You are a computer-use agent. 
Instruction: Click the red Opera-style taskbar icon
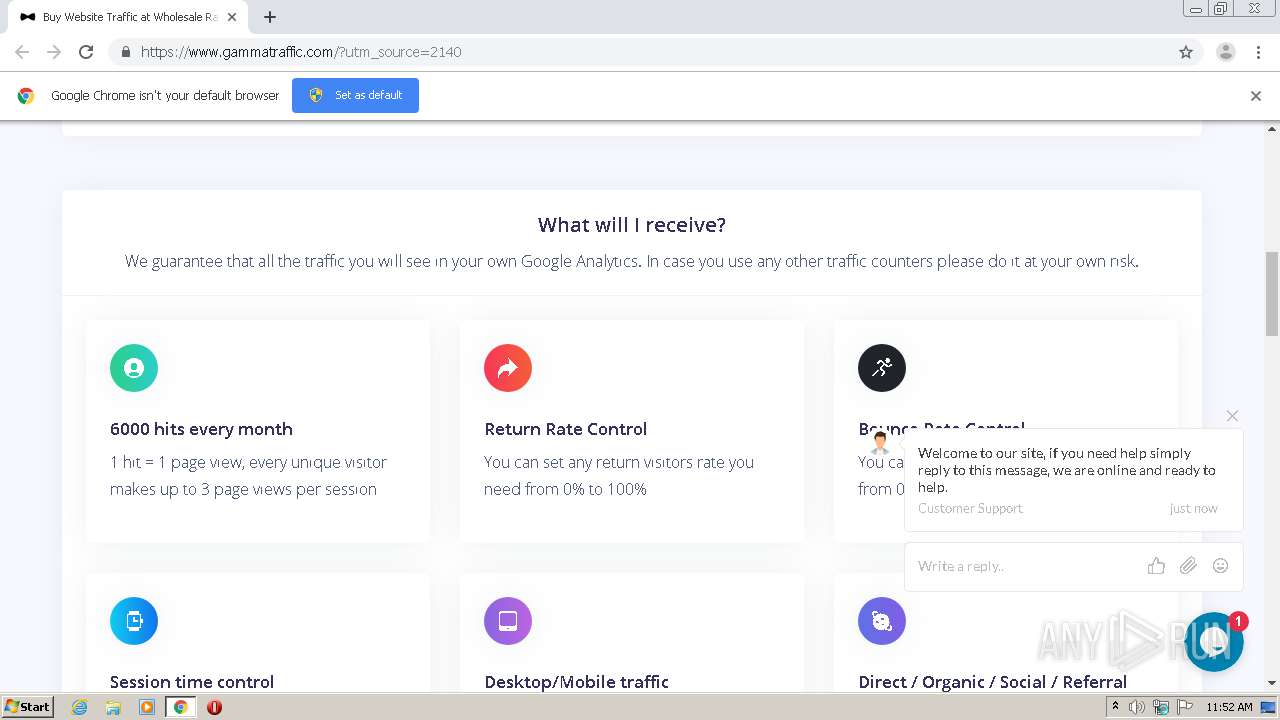click(x=214, y=707)
